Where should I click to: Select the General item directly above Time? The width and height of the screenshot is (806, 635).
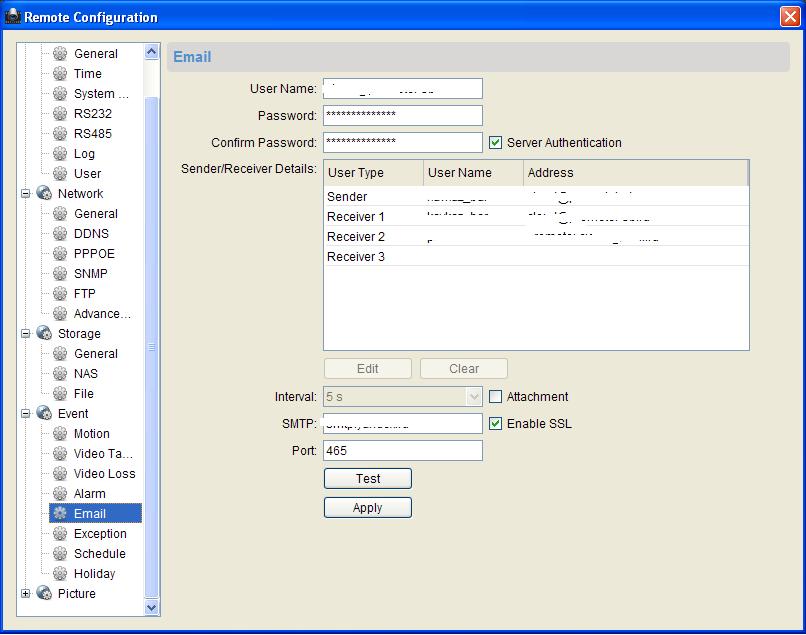pyautogui.click(x=96, y=53)
